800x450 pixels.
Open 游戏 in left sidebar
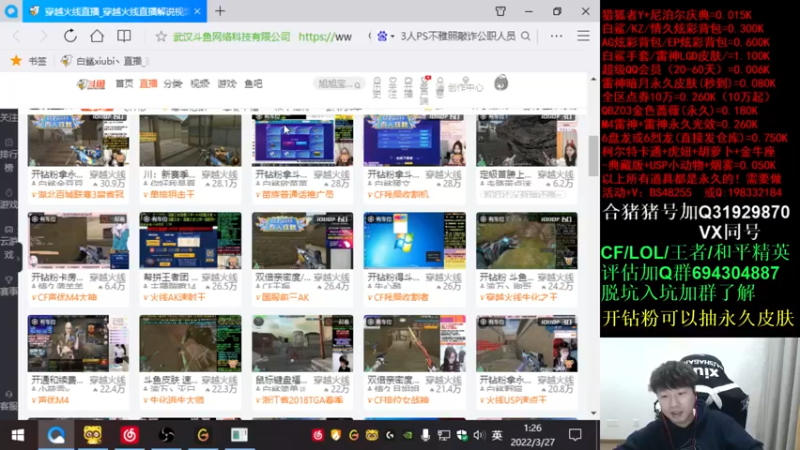[9, 199]
